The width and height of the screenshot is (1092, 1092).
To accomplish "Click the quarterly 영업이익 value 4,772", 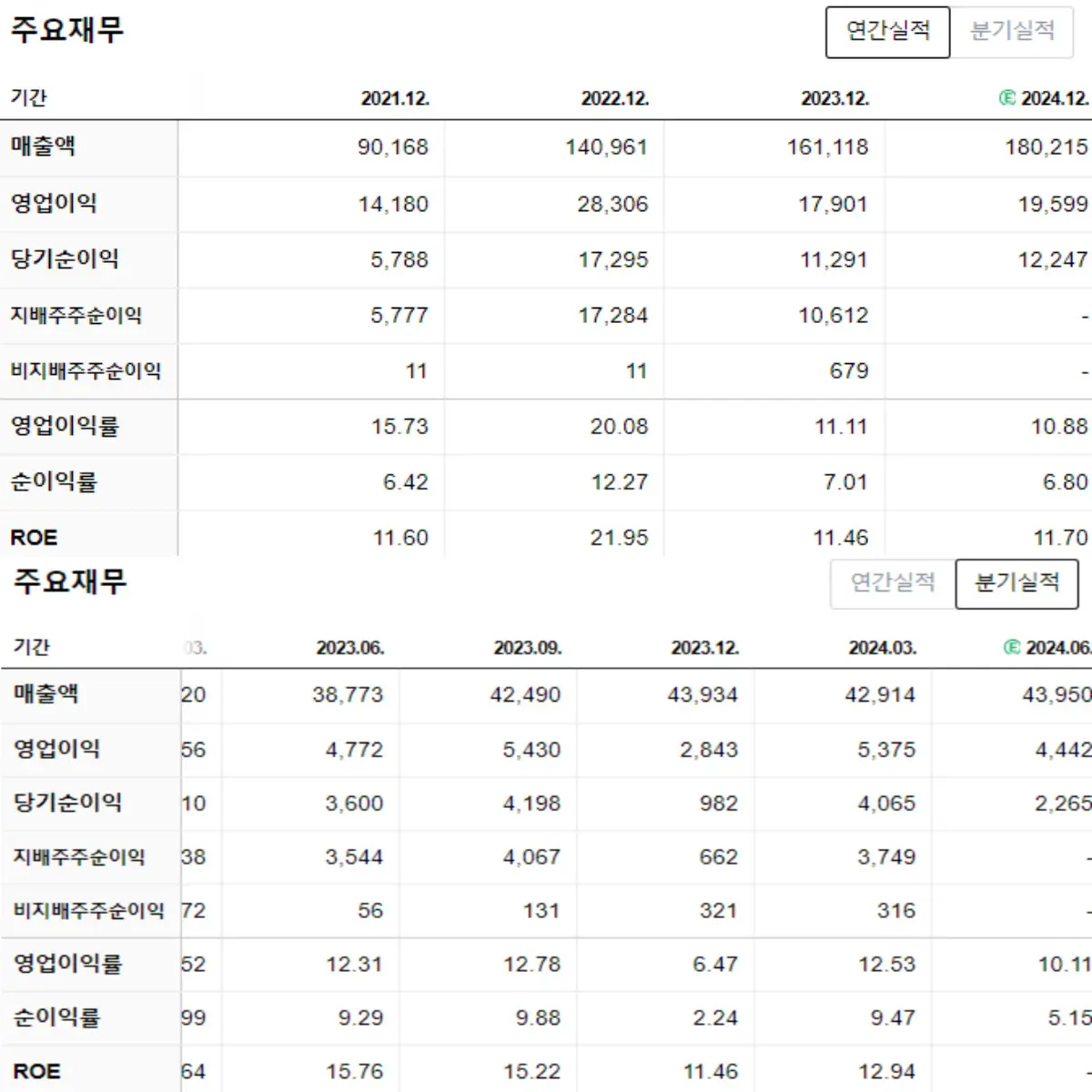I will point(354,750).
